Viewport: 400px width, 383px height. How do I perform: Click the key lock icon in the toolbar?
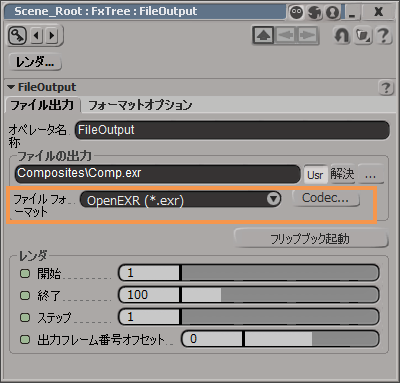[17, 35]
